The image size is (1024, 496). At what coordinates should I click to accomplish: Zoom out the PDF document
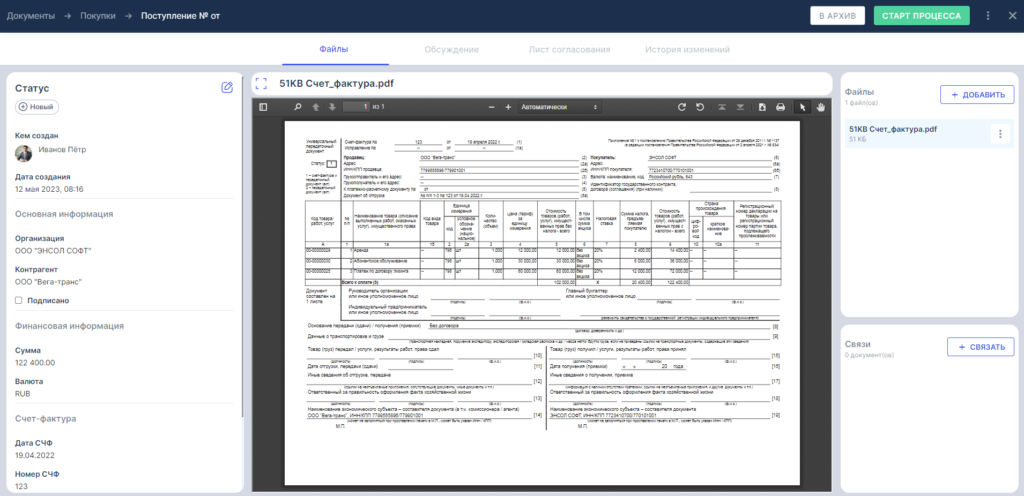coord(491,107)
